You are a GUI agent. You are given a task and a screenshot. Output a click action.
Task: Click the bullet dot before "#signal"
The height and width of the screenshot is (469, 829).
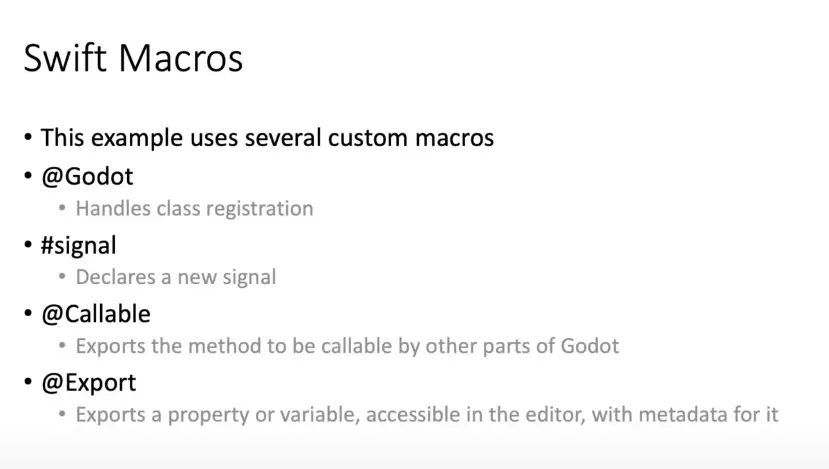(28, 245)
